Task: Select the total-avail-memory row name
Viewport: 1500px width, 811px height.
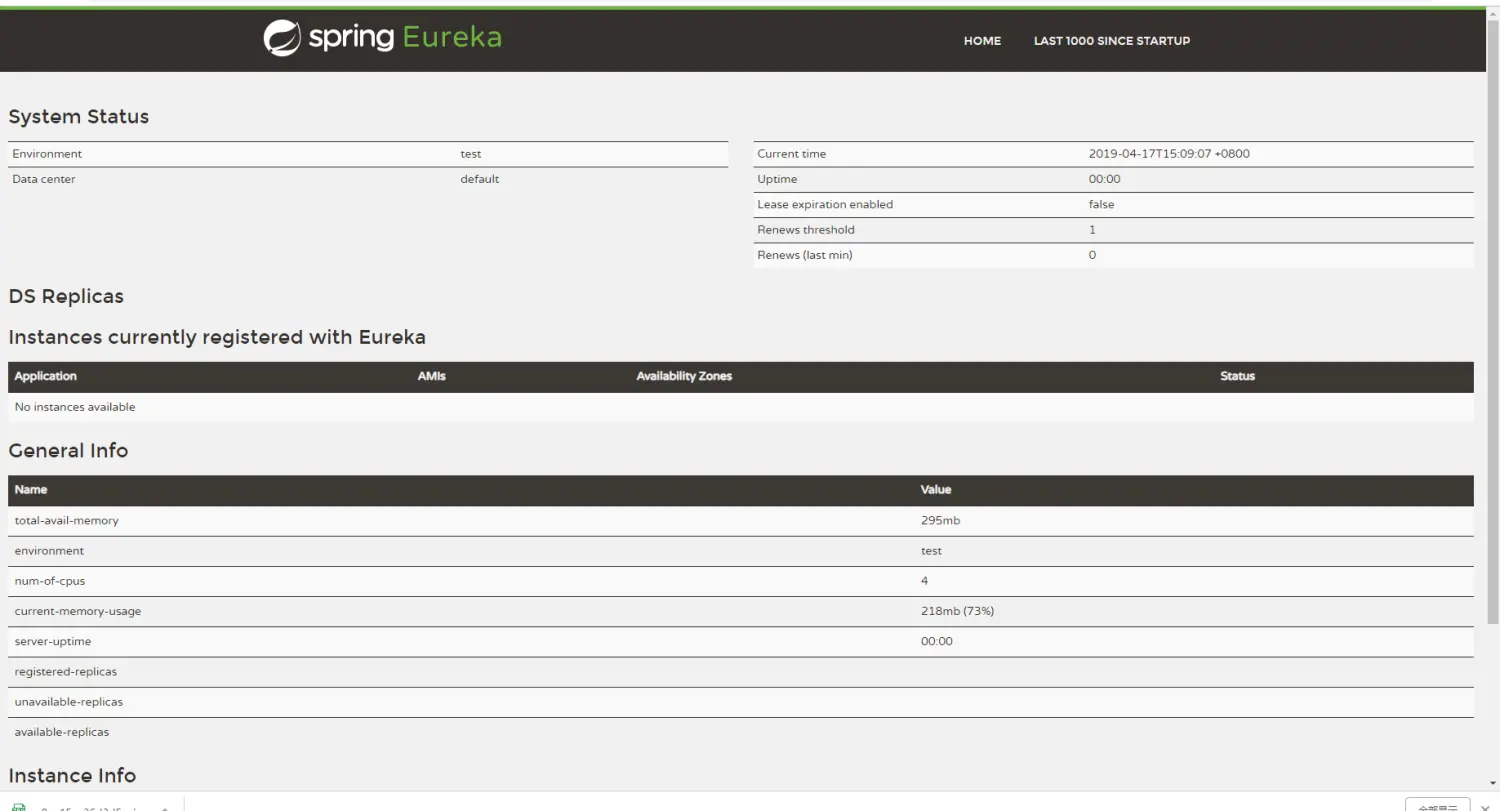Action: coord(66,521)
